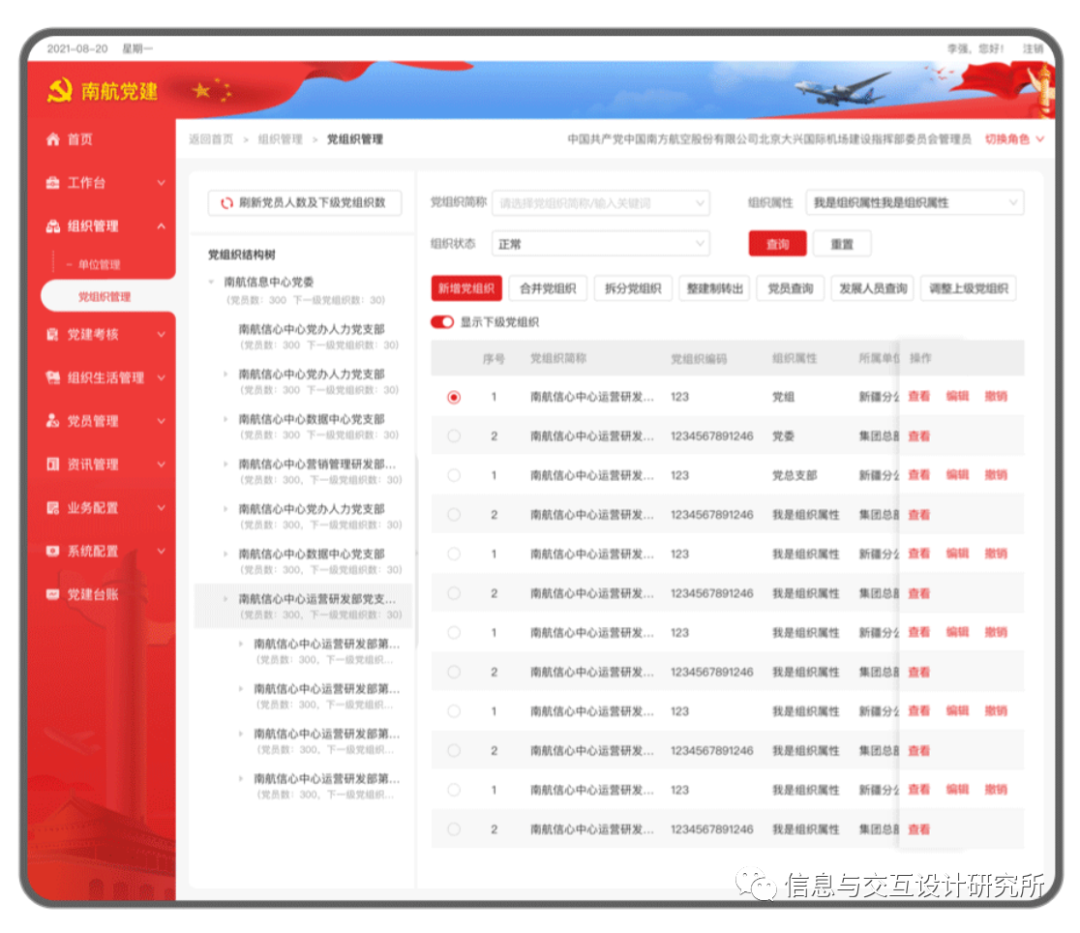
Task: Click the 新增党组织 button
Action: (466, 289)
